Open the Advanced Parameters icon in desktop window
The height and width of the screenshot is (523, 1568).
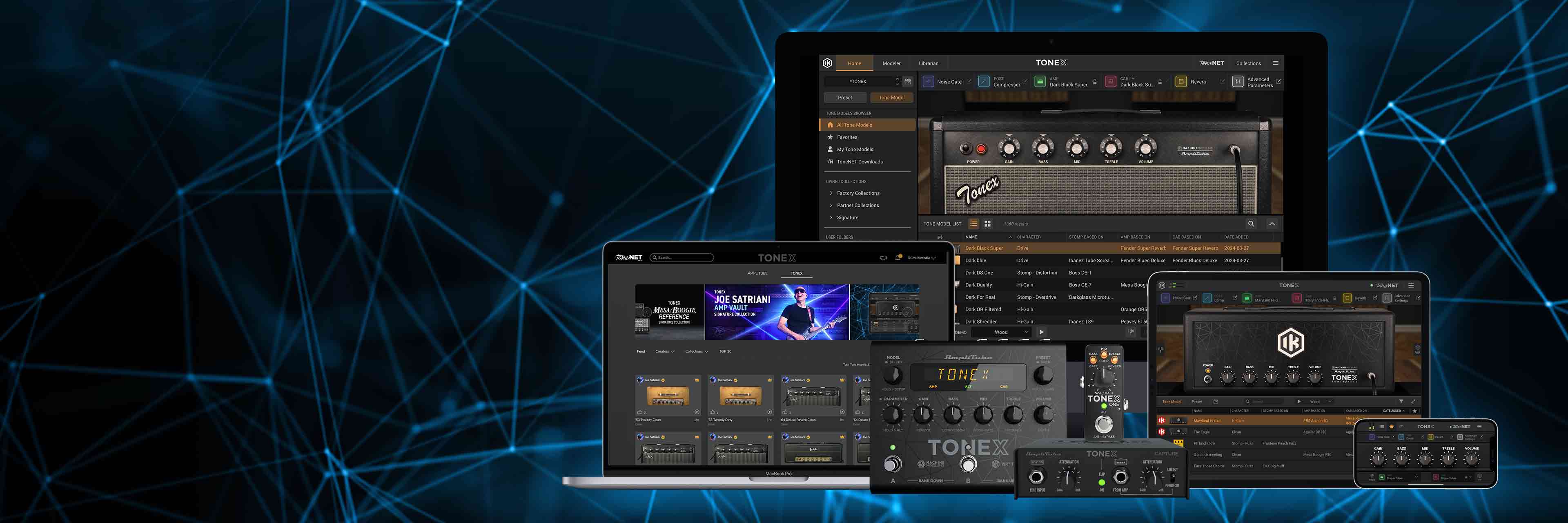pos(1238,81)
